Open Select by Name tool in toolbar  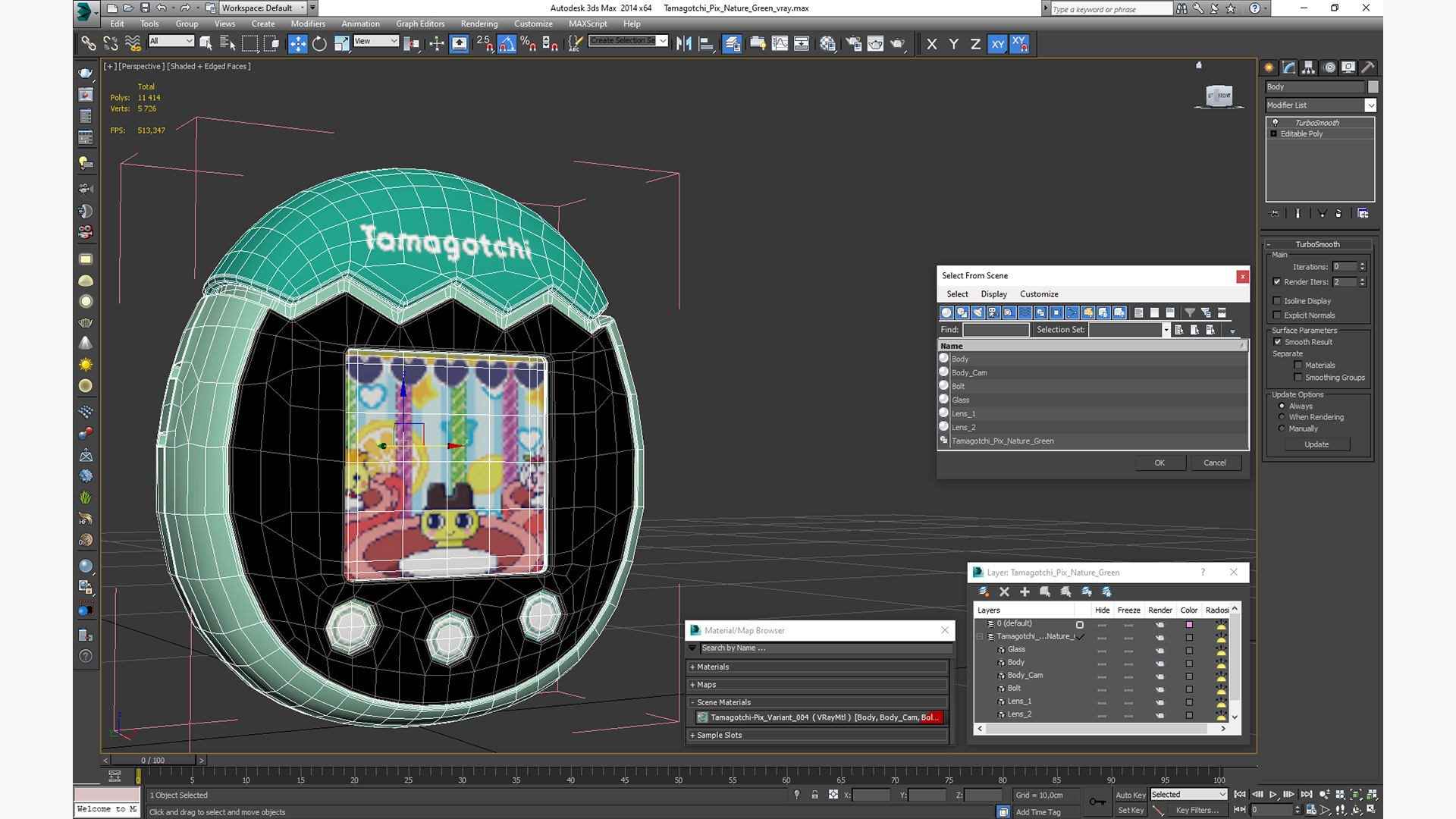click(227, 44)
